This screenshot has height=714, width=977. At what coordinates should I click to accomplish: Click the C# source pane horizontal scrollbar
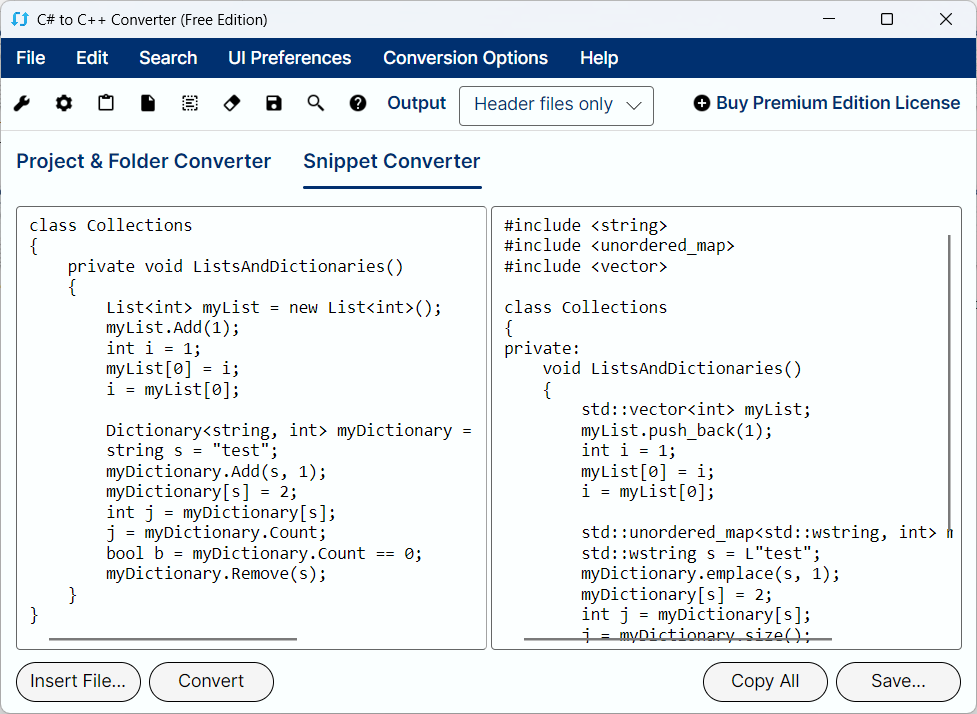coord(172,639)
